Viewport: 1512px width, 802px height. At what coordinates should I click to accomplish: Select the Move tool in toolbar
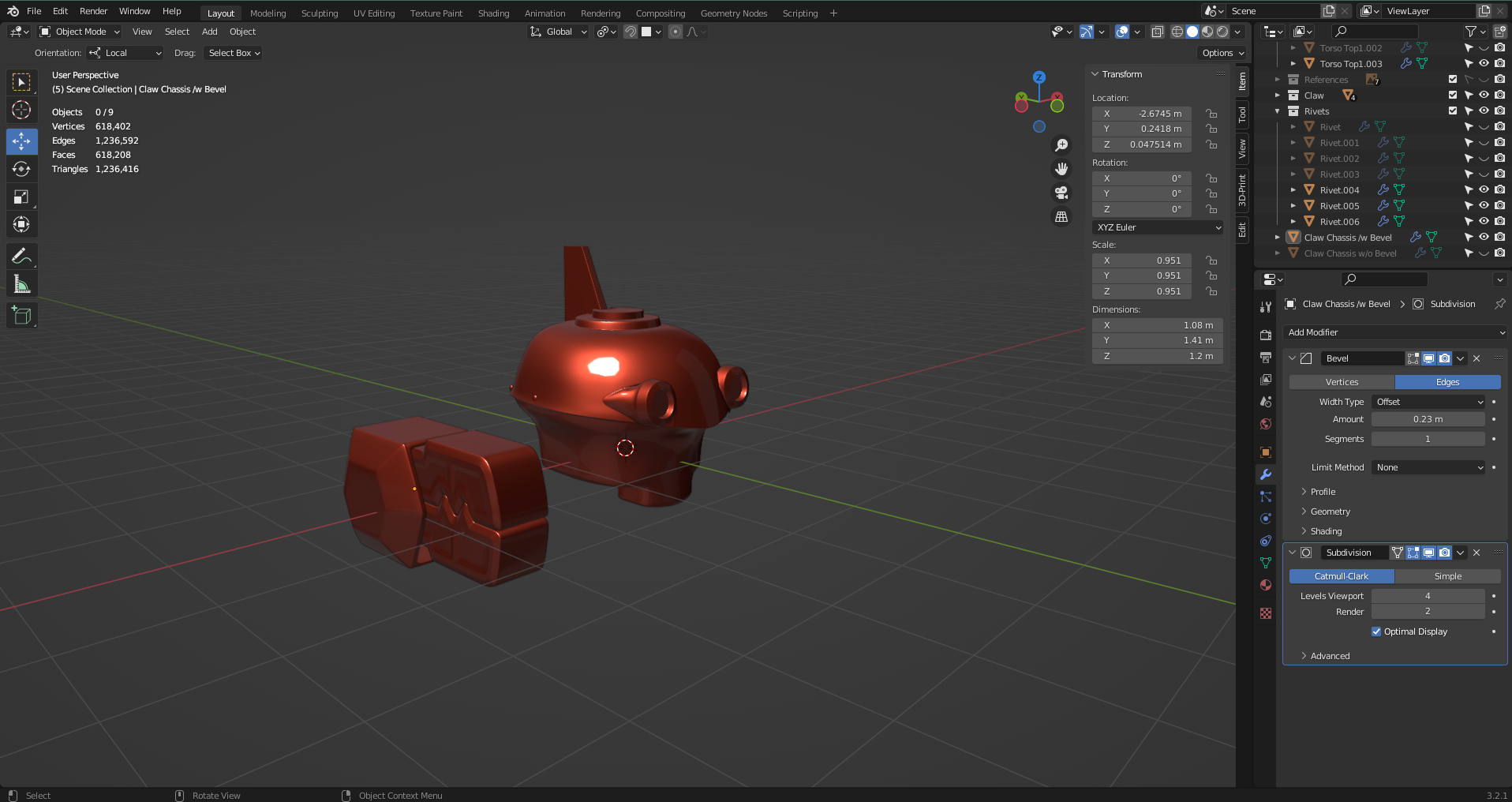click(21, 141)
